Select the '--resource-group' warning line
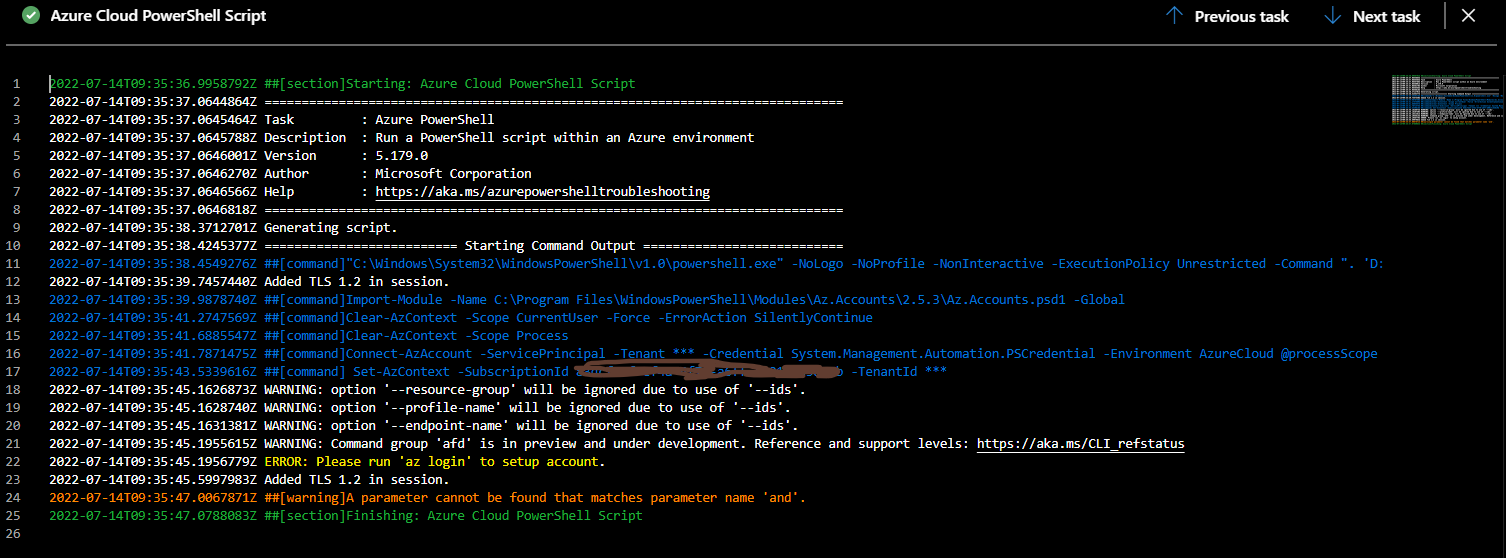 coord(427,389)
